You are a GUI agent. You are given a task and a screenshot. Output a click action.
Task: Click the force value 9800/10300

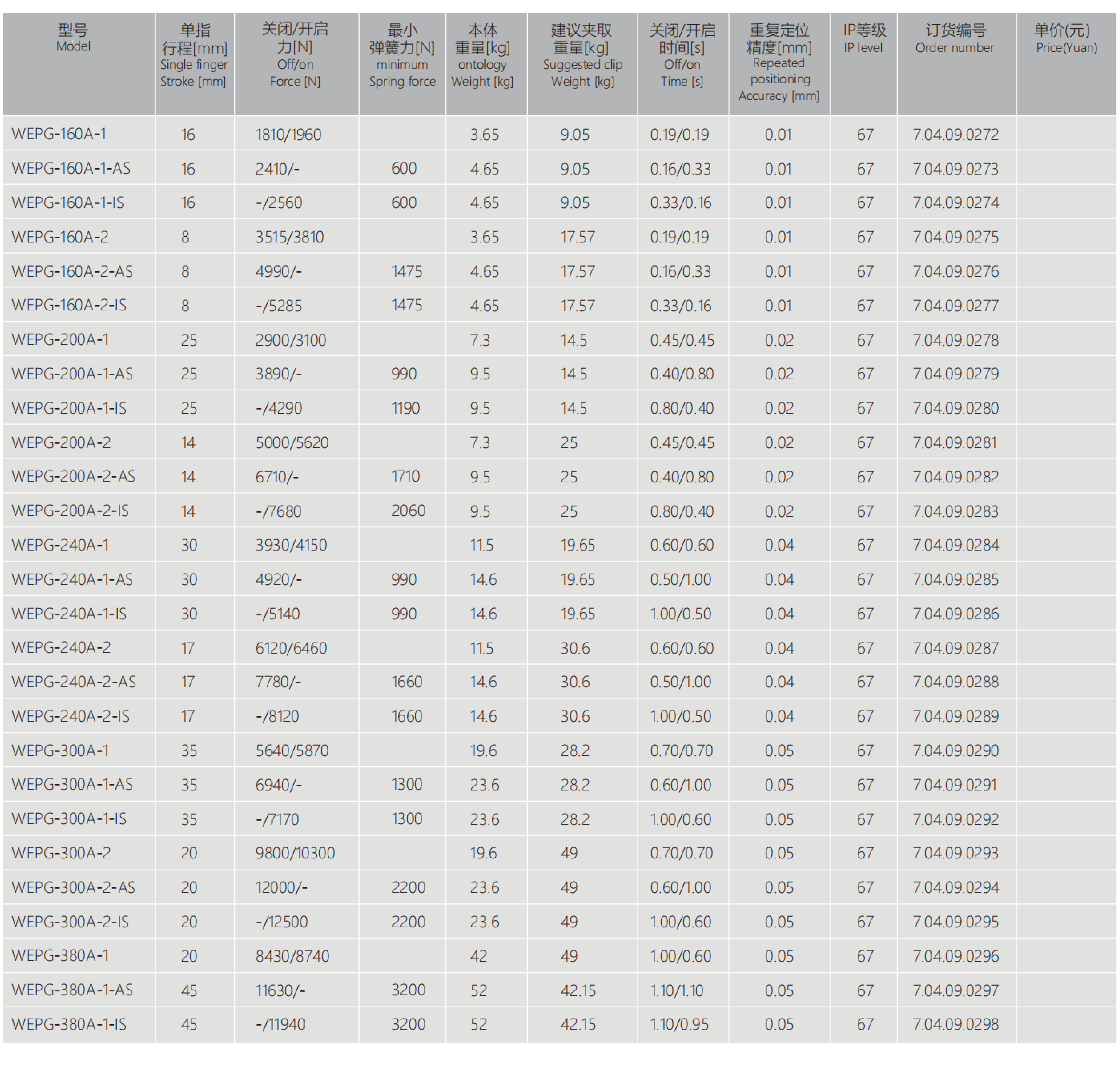pyautogui.click(x=295, y=853)
